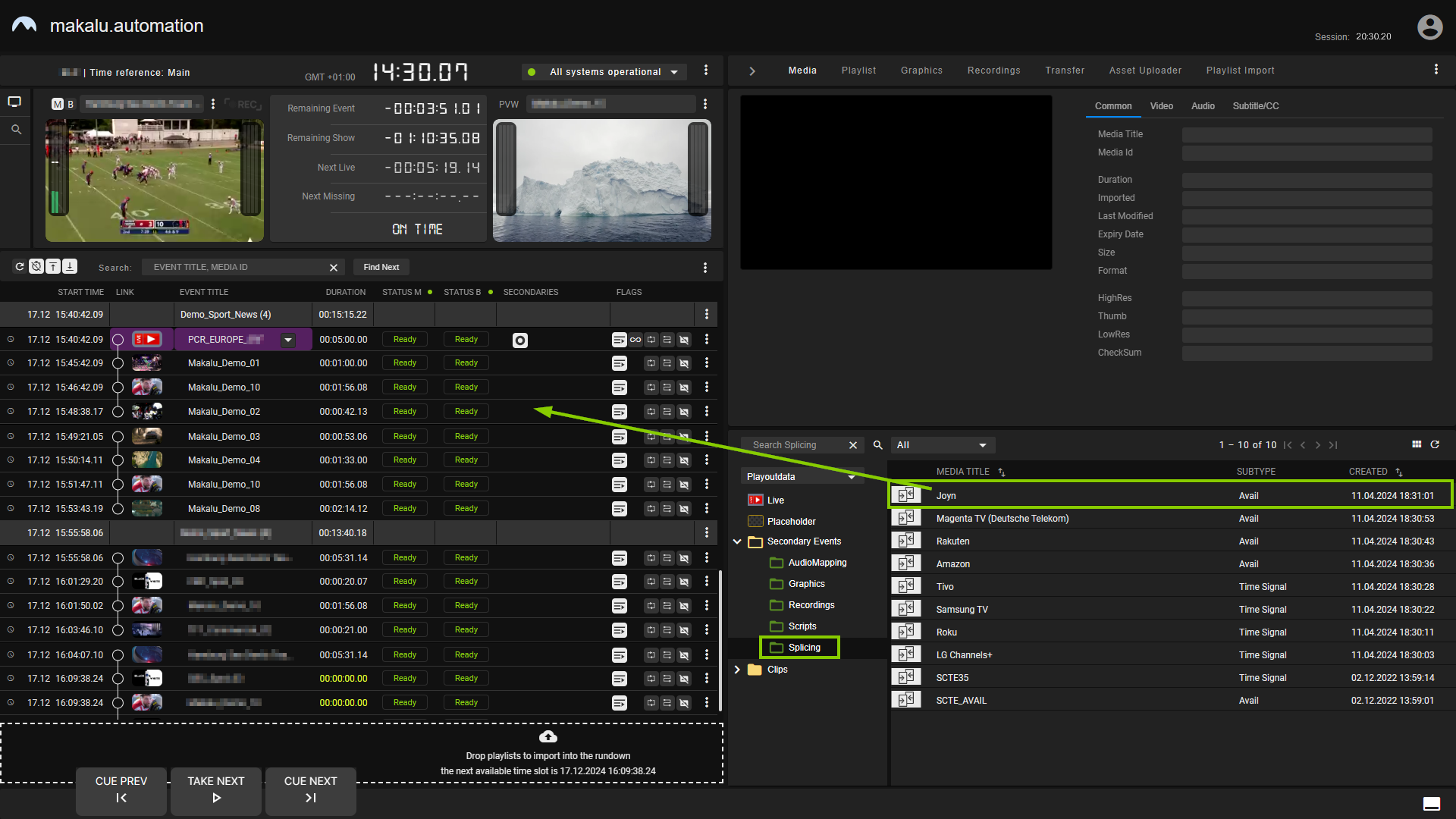Select the loop/chain icon on PCR_EUROPE row

pos(636,339)
